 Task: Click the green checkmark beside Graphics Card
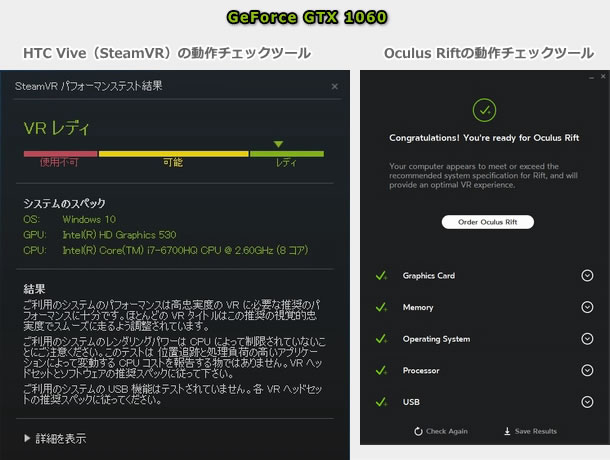[x=381, y=276]
